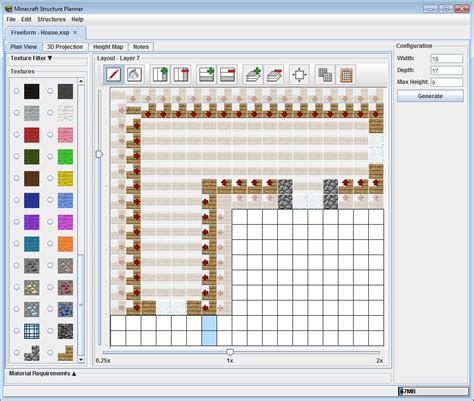The width and height of the screenshot is (474, 401).
Task: Pick the gold ore texture swatch
Action: pos(32,287)
